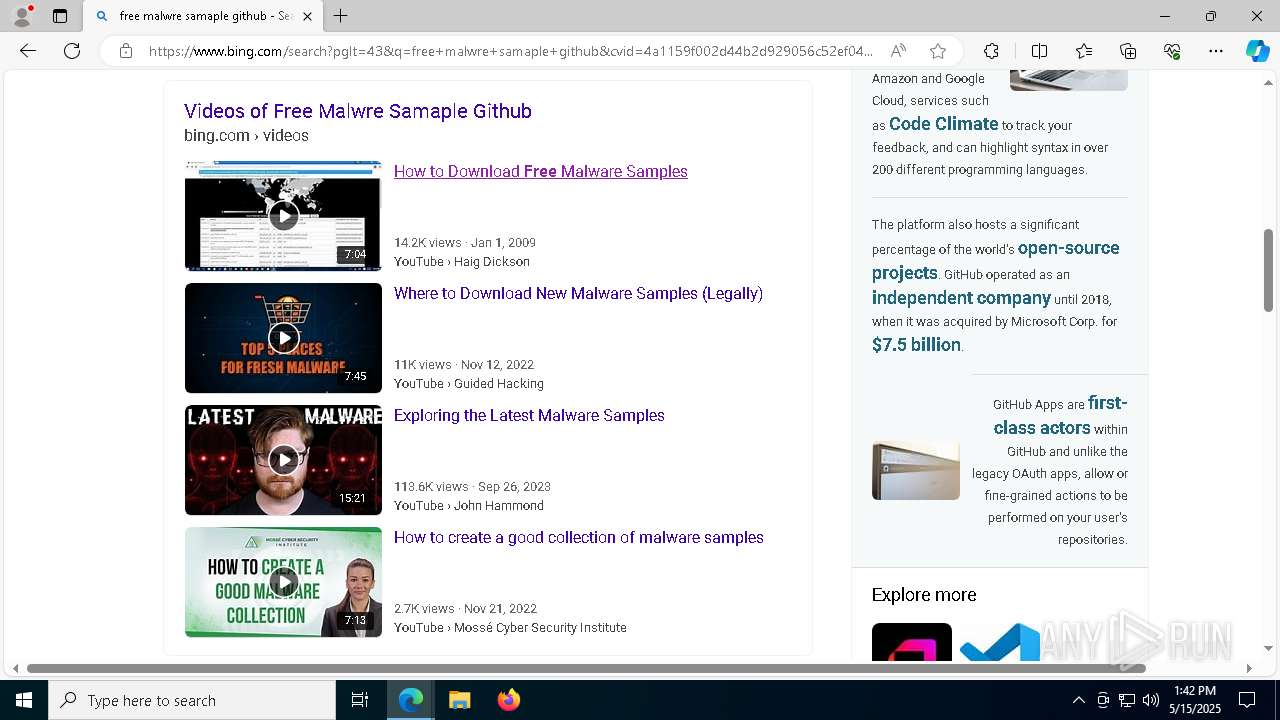Image resolution: width=1280 pixels, height=720 pixels.
Task: Click bing.com › videos breadcrumb
Action: [x=246, y=135]
